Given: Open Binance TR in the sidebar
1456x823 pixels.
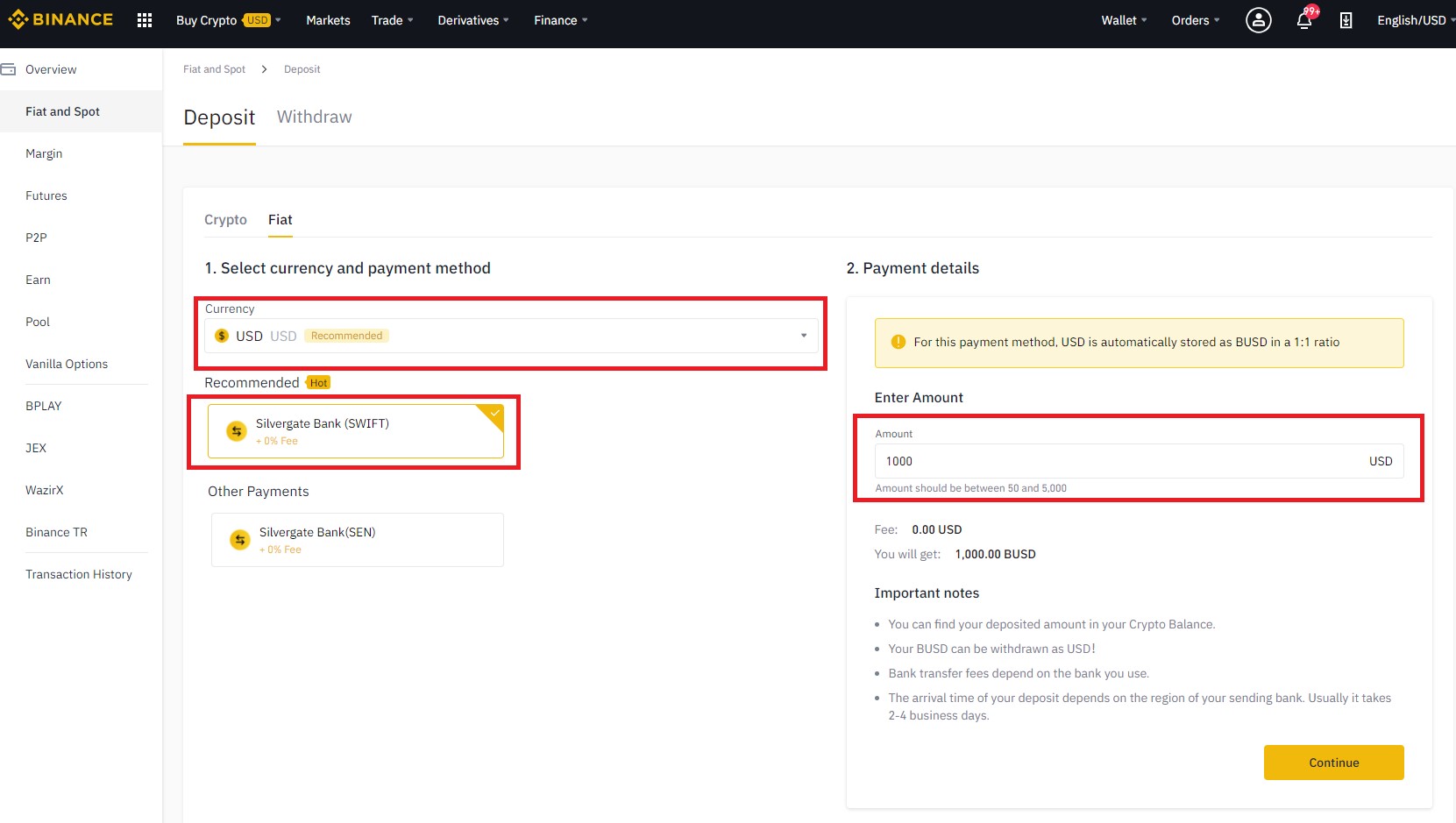Looking at the screenshot, I should [56, 532].
